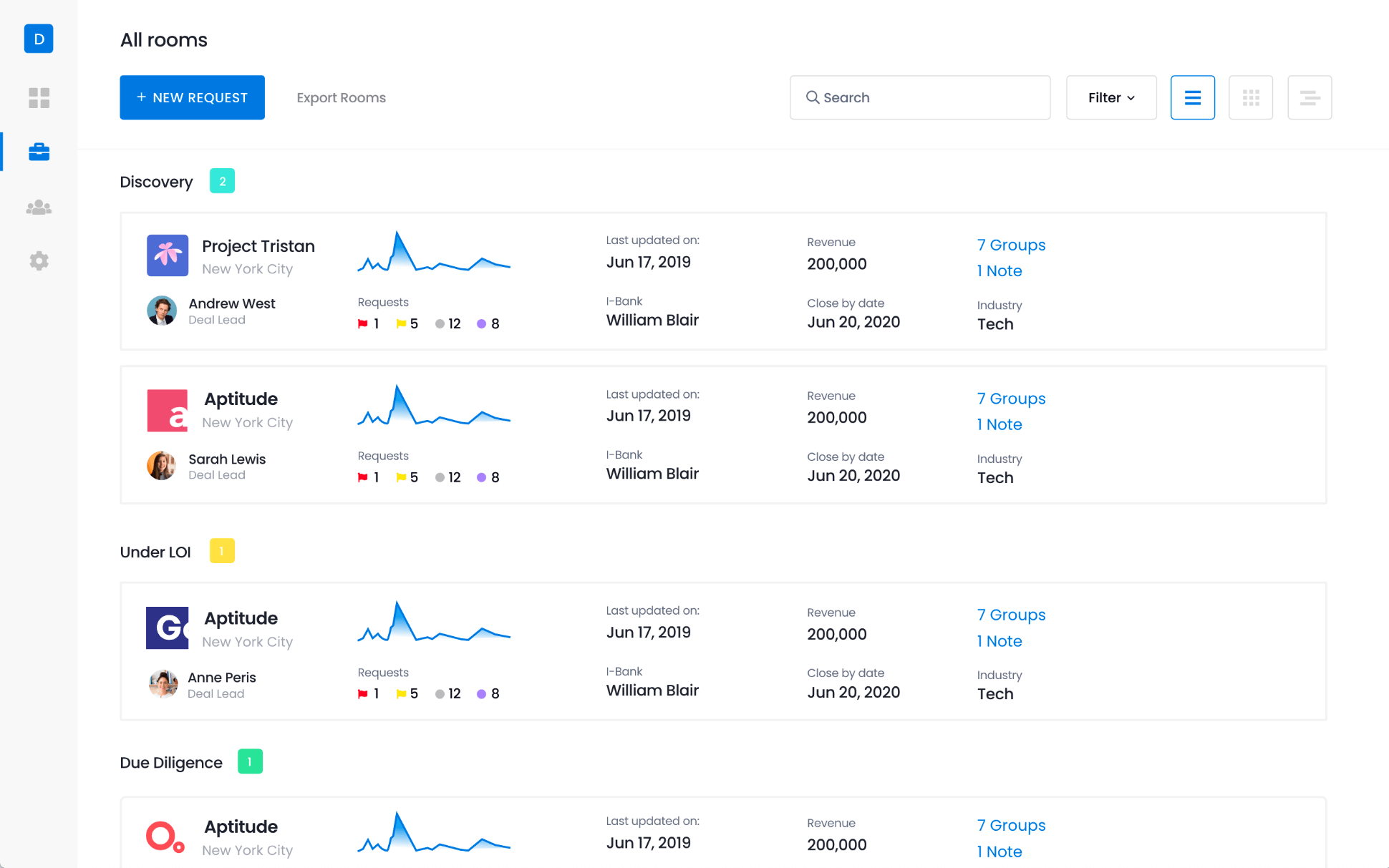Select Export Rooms
The width and height of the screenshot is (1389, 868).
(x=341, y=97)
